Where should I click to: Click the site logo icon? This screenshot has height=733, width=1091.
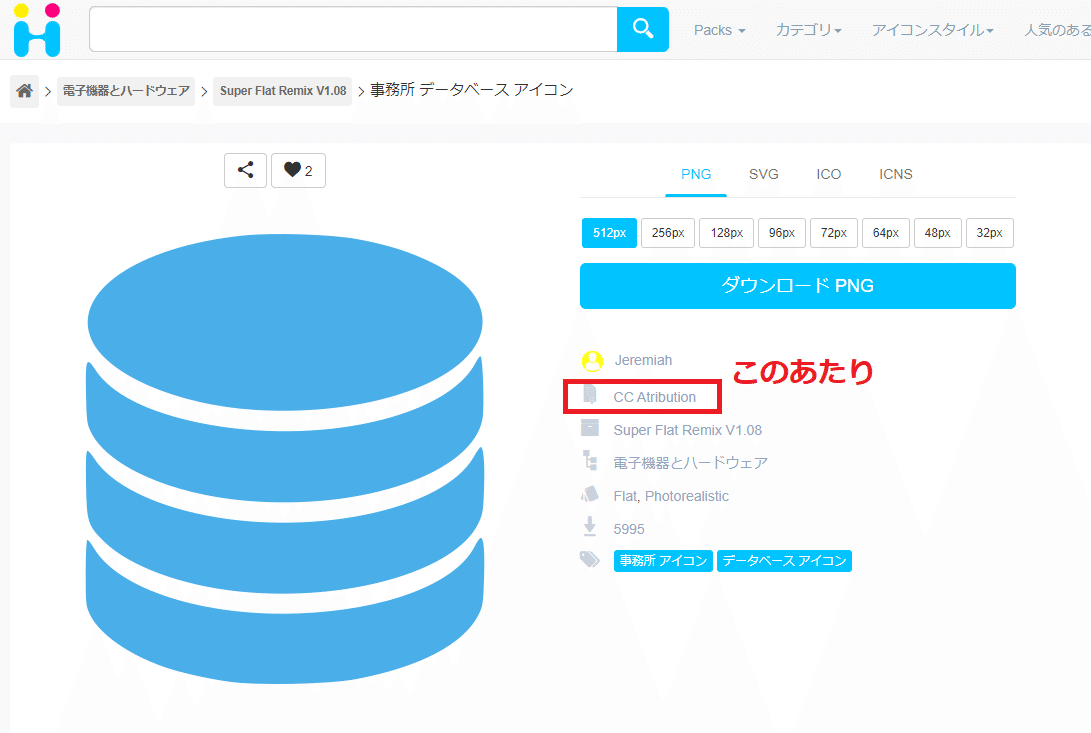click(37, 30)
